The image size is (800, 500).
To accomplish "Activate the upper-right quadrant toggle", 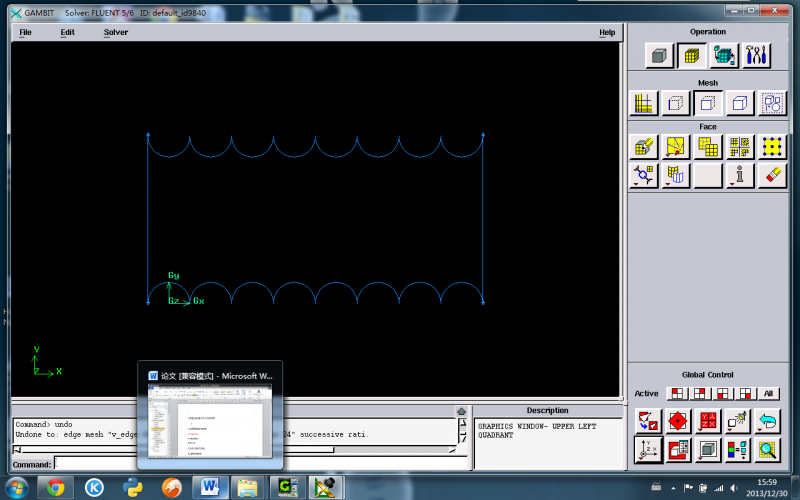I will point(699,393).
